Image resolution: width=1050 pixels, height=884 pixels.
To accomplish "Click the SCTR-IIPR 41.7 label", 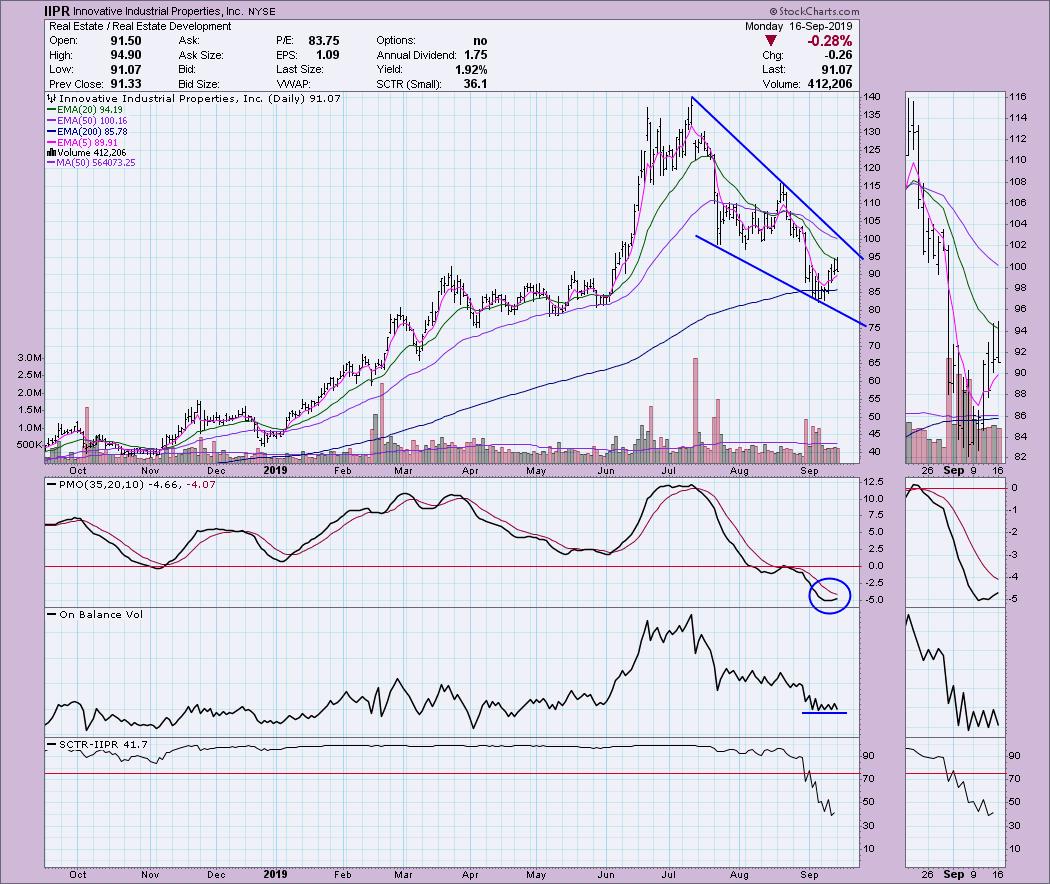I will tap(103, 745).
